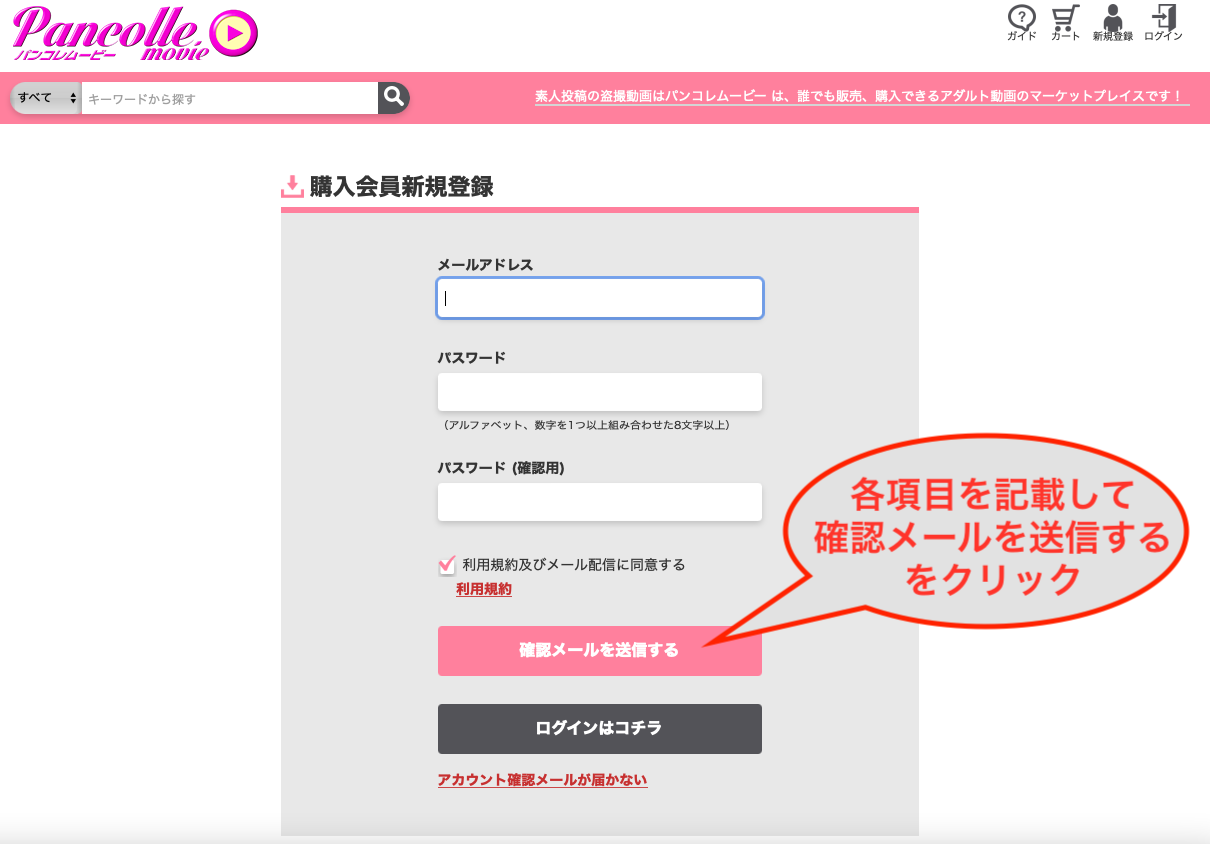Open the 利用規約 link

click(x=484, y=590)
